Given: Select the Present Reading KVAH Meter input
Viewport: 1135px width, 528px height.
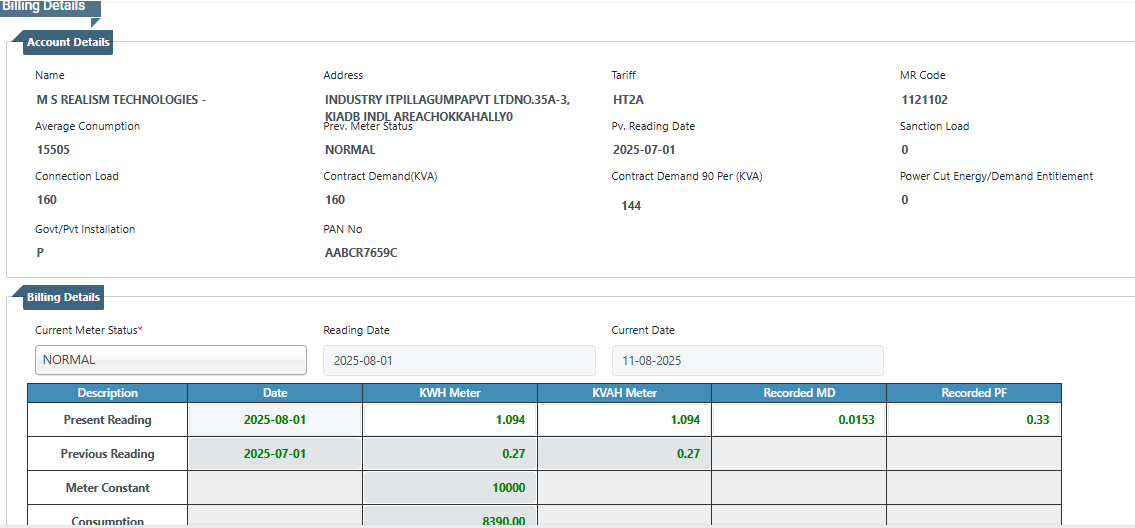Looking at the screenshot, I should 624,420.
